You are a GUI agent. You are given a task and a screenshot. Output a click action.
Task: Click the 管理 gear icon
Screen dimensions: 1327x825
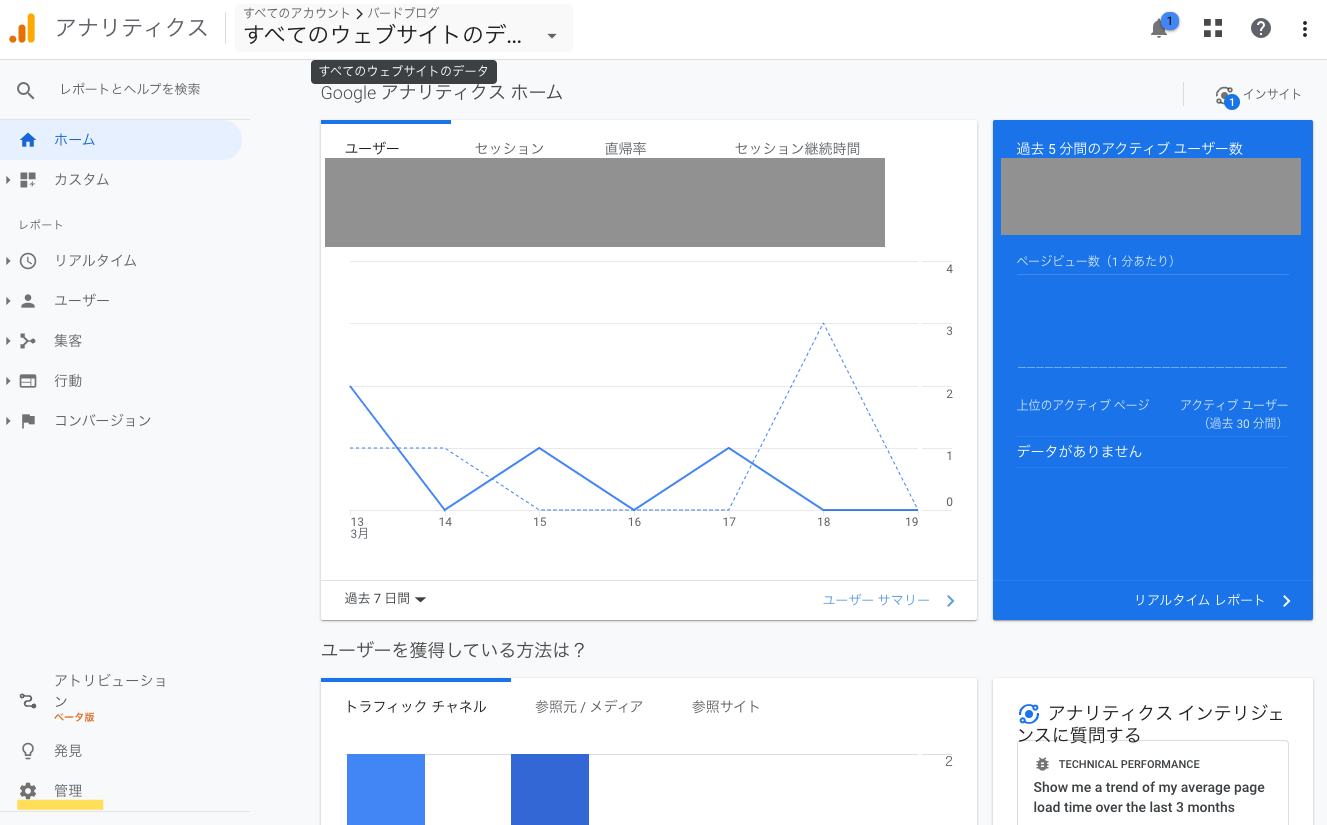click(28, 791)
